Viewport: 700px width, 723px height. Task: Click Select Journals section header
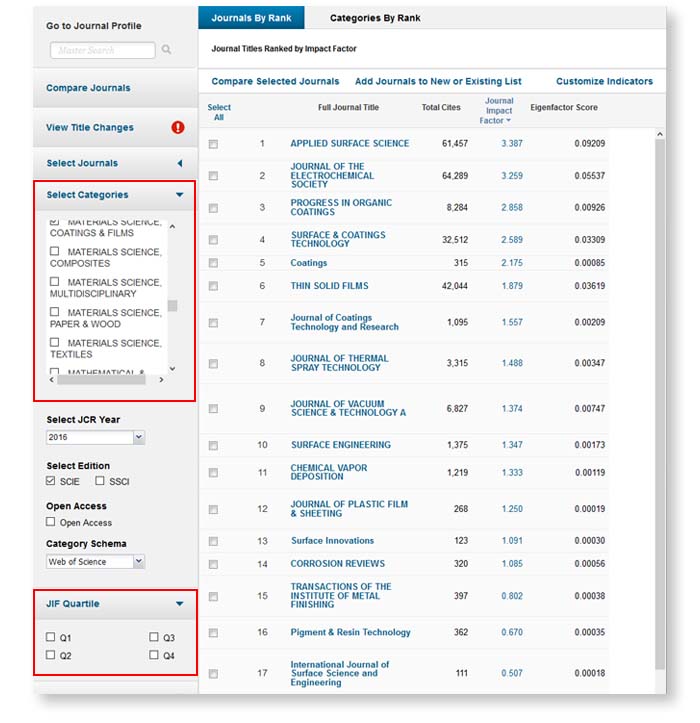pos(82,163)
